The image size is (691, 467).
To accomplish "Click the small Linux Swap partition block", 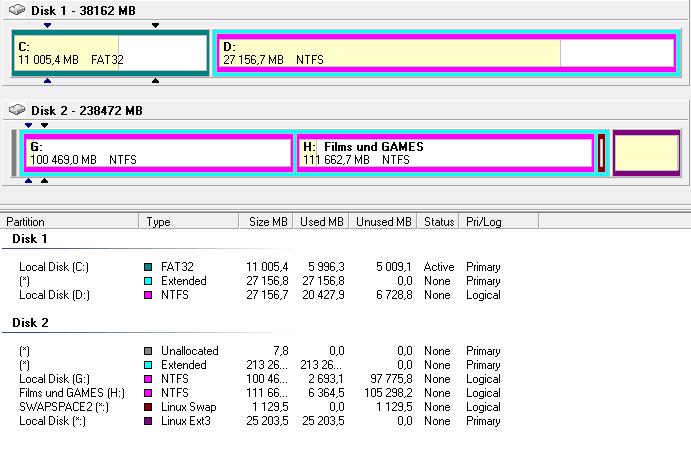I will [602, 153].
